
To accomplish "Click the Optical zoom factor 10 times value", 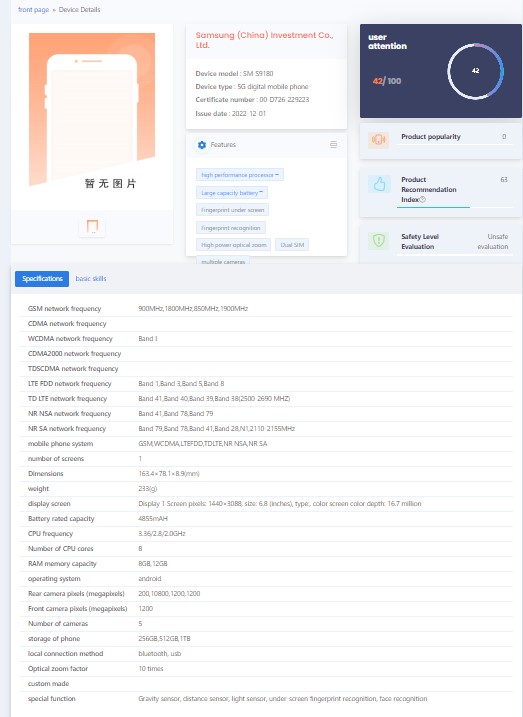I will tap(151, 669).
